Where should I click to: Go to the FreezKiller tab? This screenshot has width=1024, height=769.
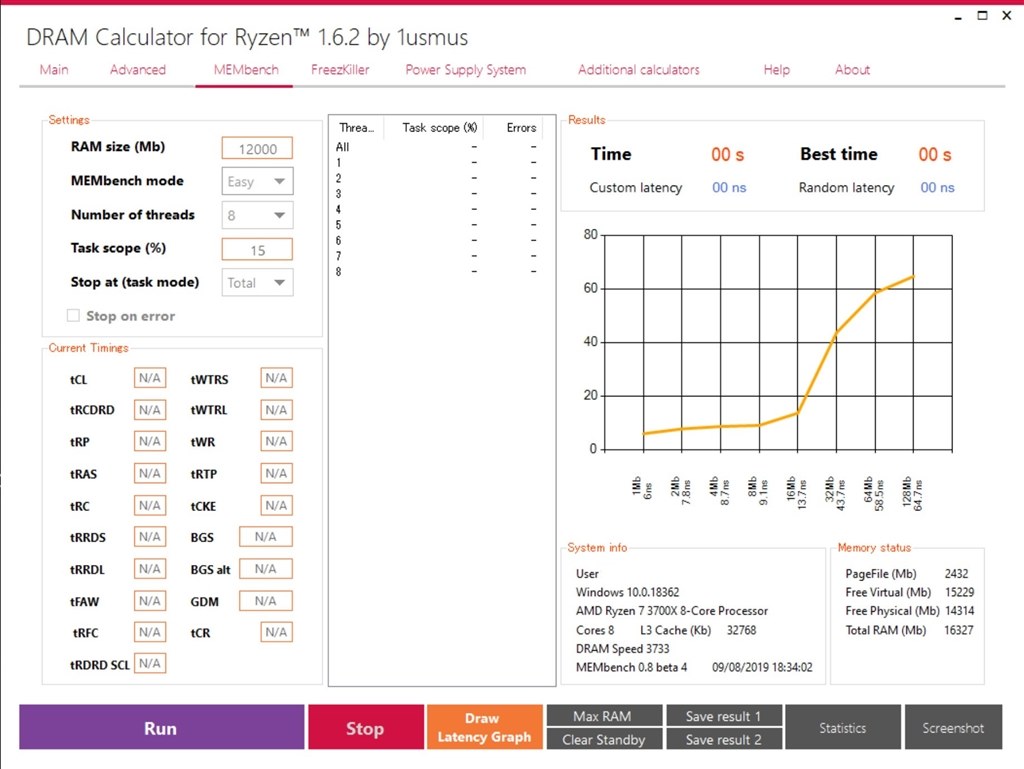340,70
